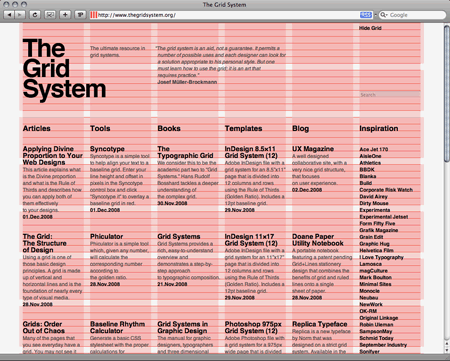The height and width of the screenshot is (361, 450).
Task: Open Minimal Sites inspiration link
Action: [375, 284]
